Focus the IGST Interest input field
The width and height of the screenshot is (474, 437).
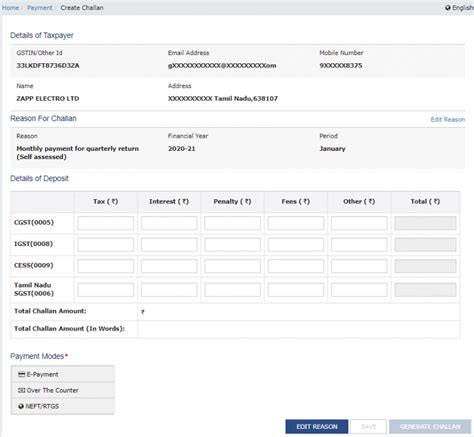(169, 245)
